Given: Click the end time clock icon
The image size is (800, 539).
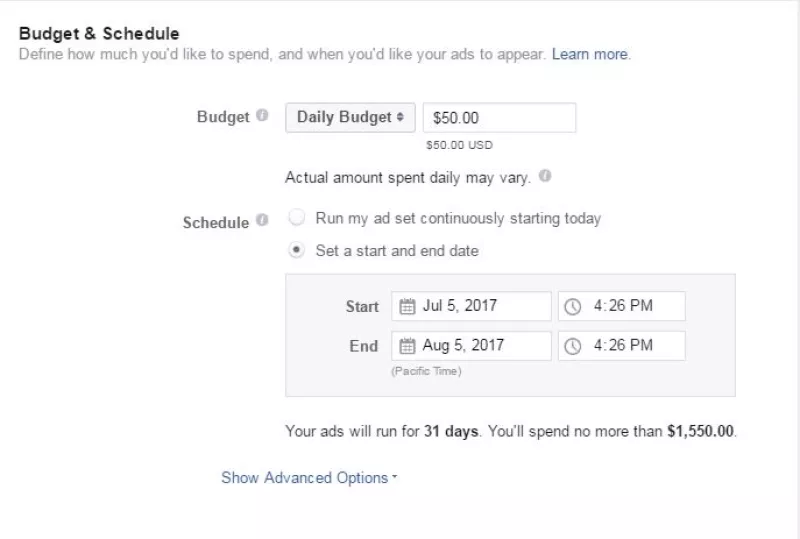Looking at the screenshot, I should (572, 346).
